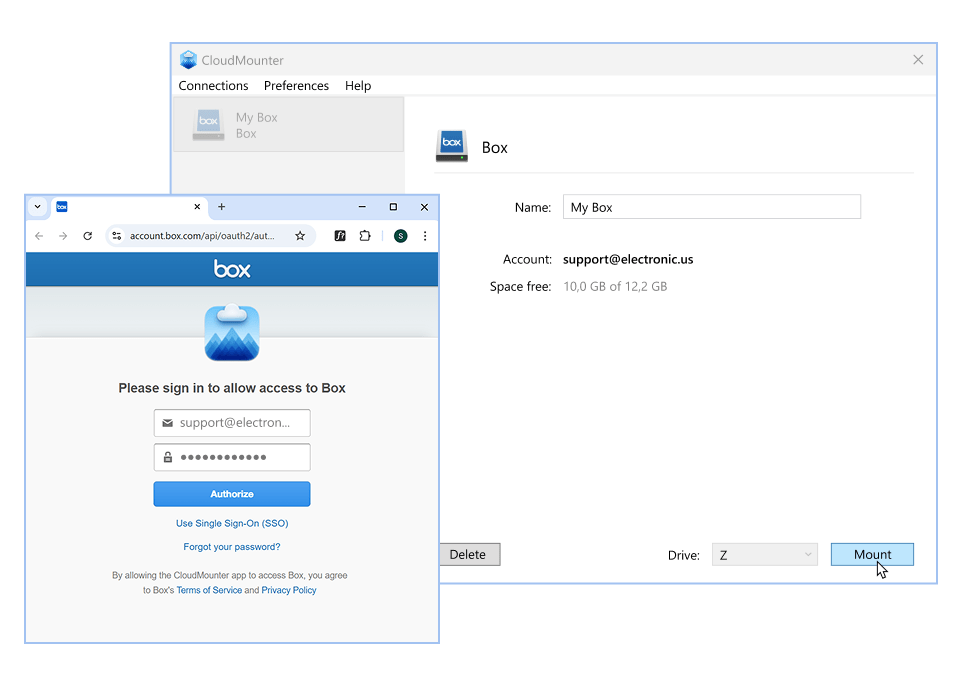960x688 pixels.
Task: Click the fx extension icon in toolbar
Action: coord(340,236)
